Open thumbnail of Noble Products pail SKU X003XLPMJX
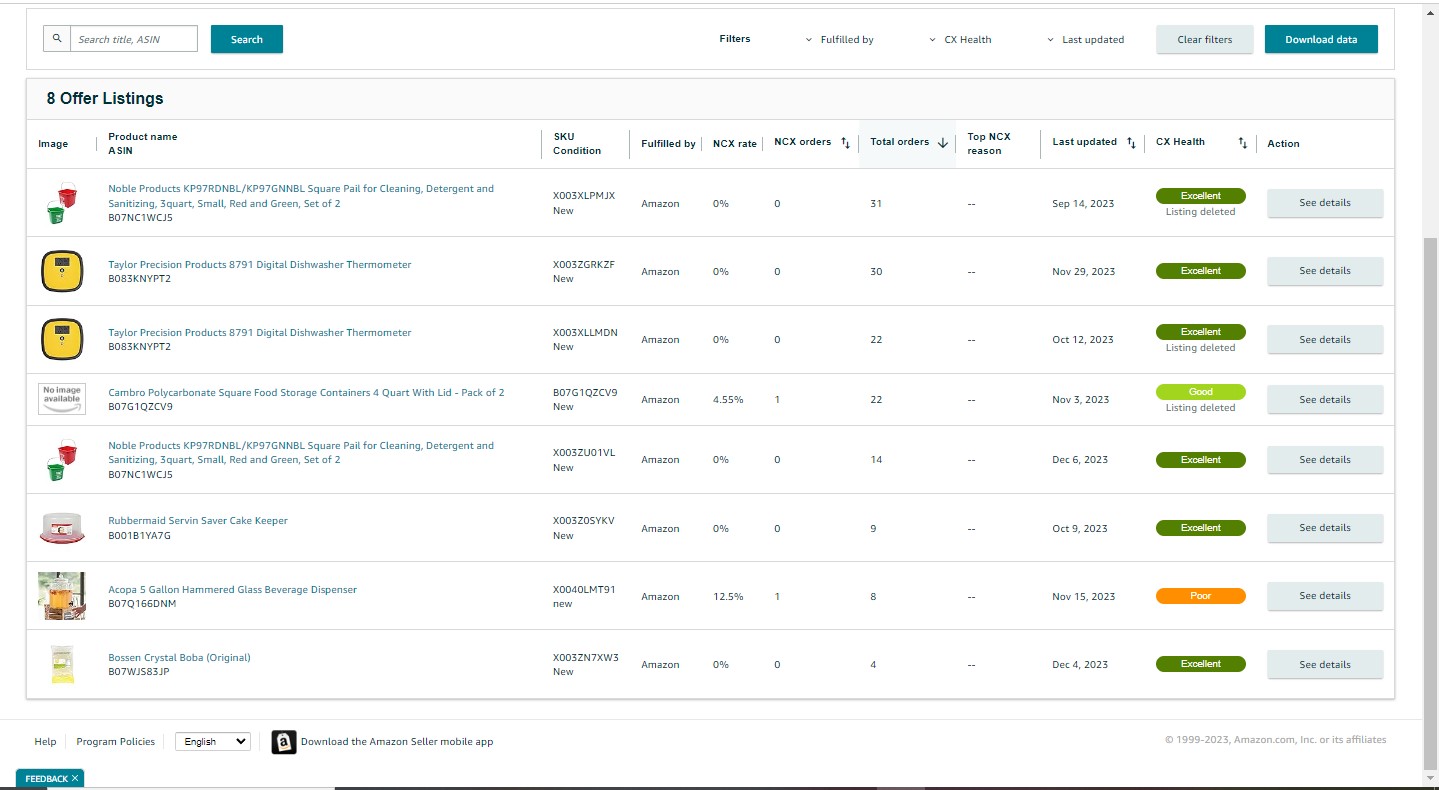 tap(62, 203)
